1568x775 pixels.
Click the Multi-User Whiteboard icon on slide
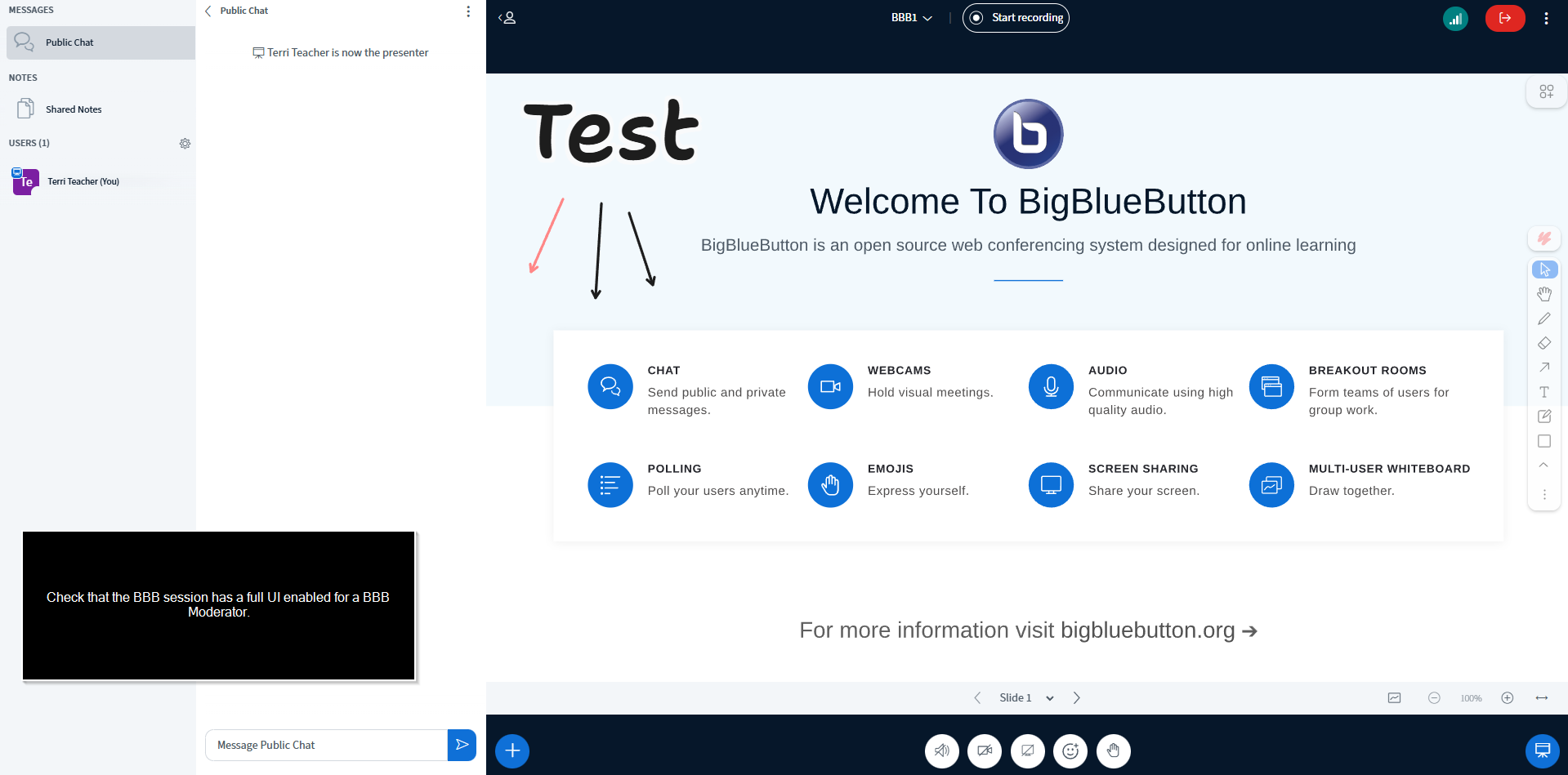1271,485
